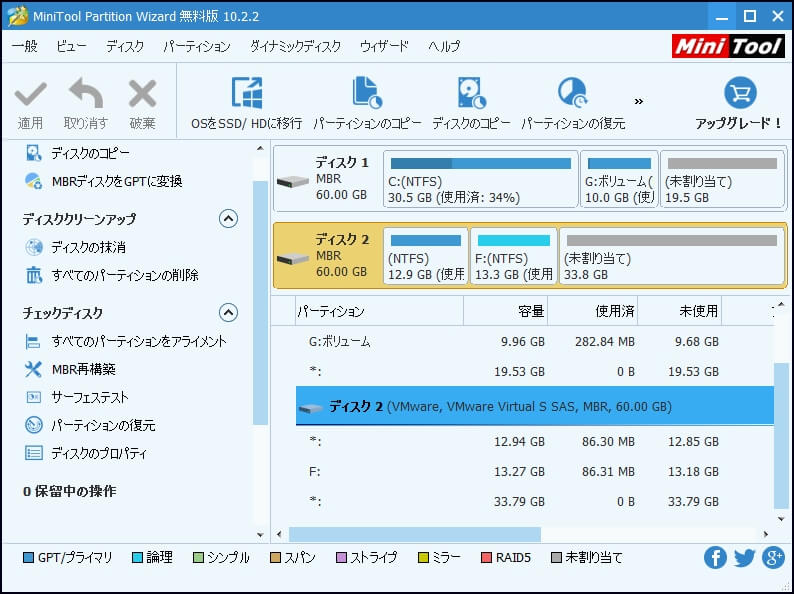Sort by the 使用済 column header
This screenshot has width=794, height=594.
tap(592, 311)
